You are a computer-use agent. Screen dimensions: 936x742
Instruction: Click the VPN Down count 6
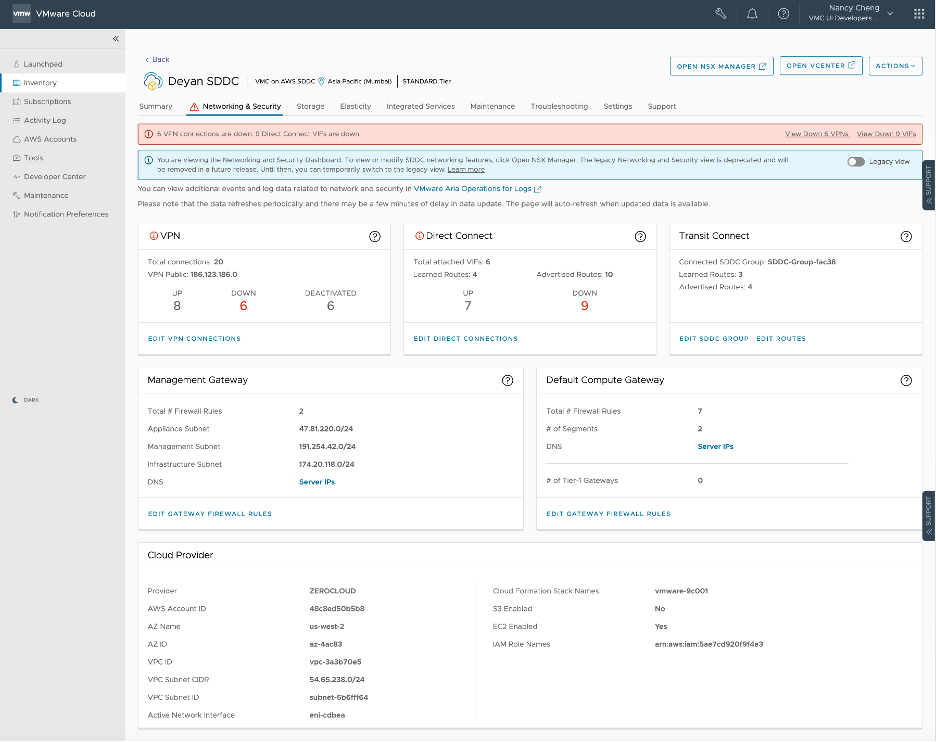[244, 306]
